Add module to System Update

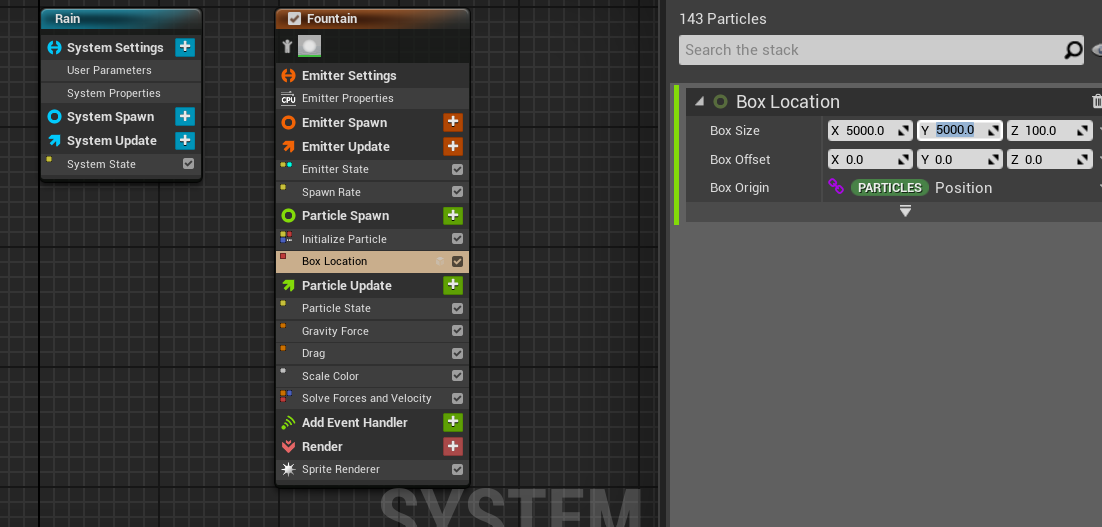click(185, 140)
